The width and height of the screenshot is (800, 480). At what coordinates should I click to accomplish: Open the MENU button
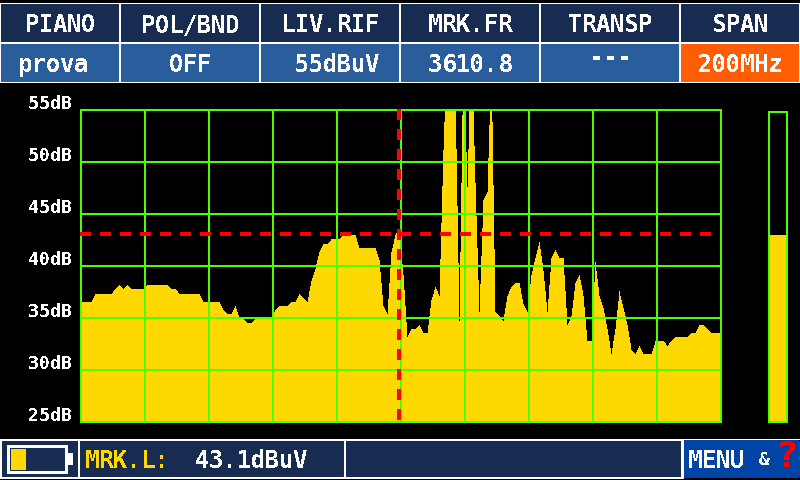[x=715, y=459]
